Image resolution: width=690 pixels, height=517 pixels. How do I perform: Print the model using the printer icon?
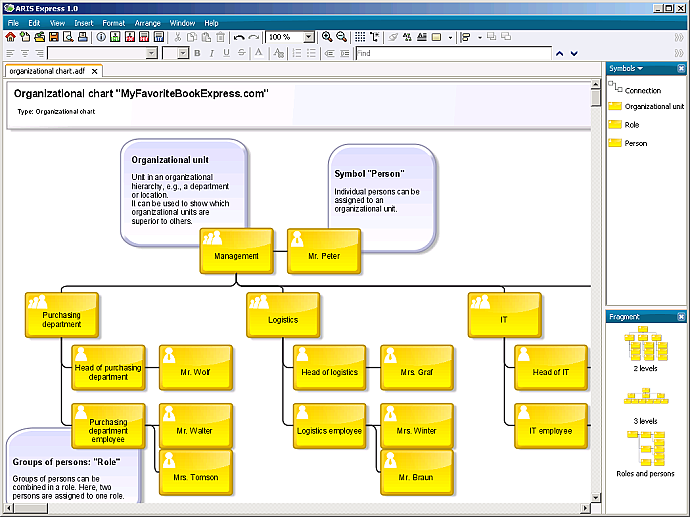coord(82,37)
